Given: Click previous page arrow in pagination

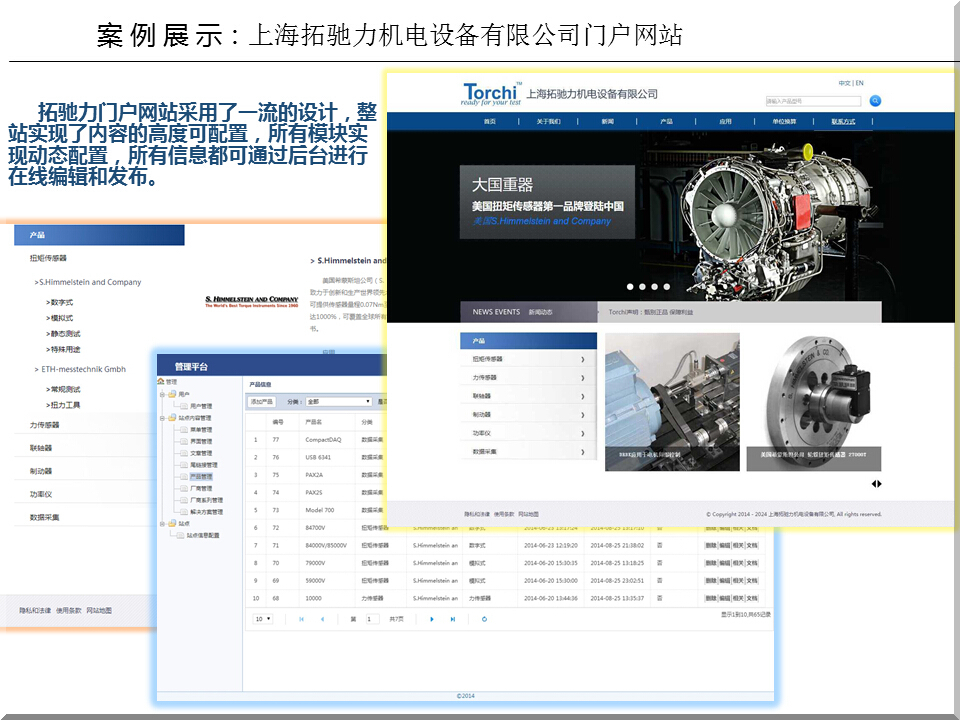Looking at the screenshot, I should [322, 619].
